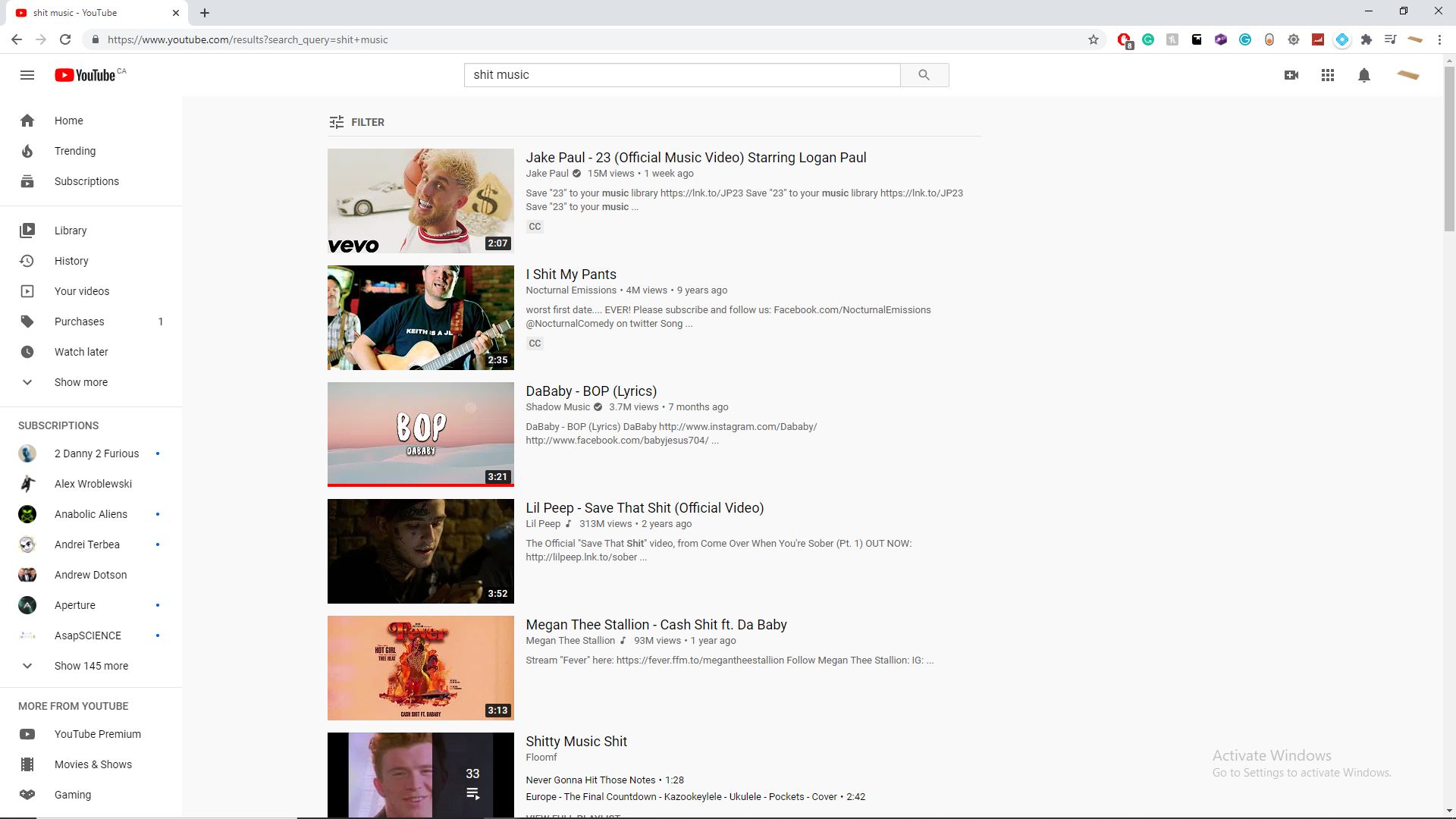The image size is (1456, 819).
Task: Open the FILTER options
Action: pos(357,122)
